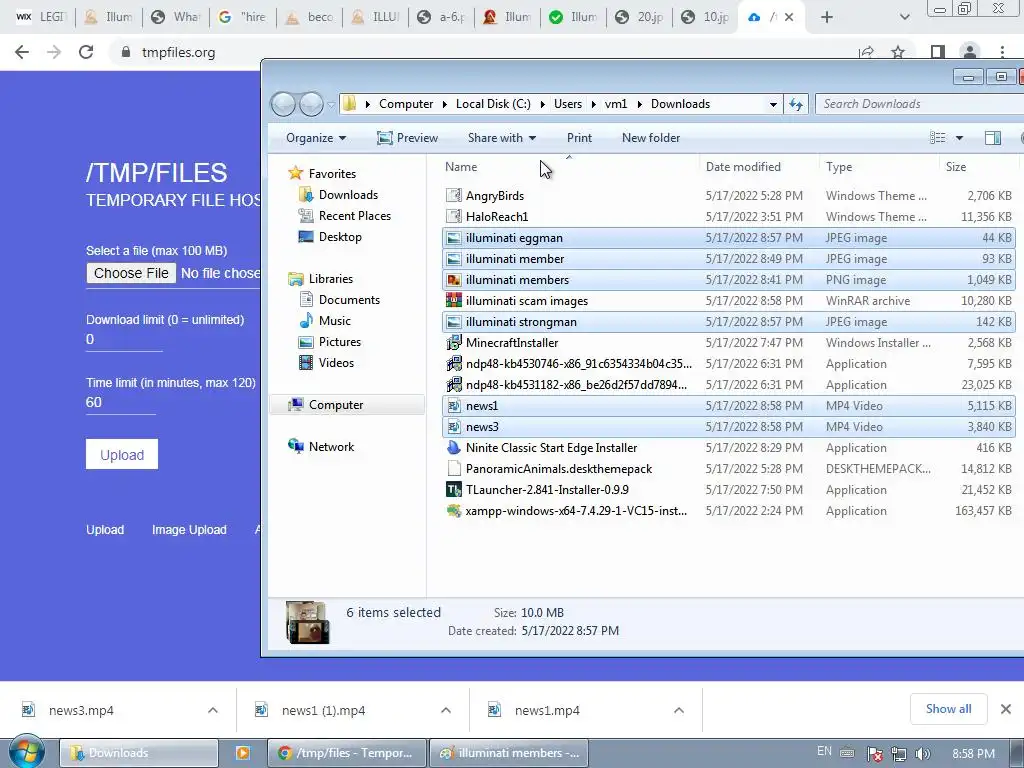Image resolution: width=1024 pixels, height=768 pixels.
Task: Open the news1.mp4 download options chevron
Action: [x=679, y=710]
